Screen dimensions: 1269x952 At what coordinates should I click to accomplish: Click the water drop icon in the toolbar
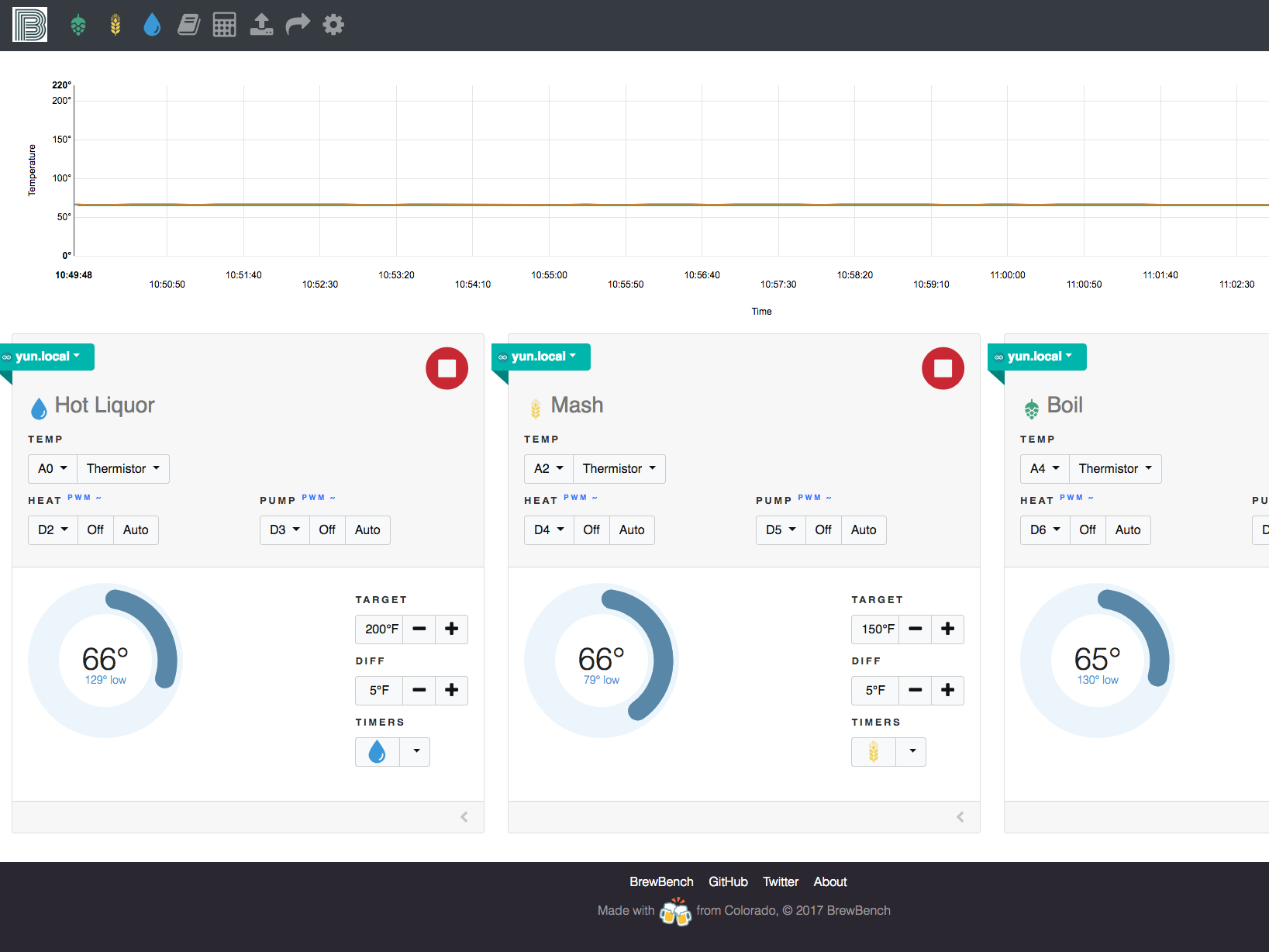pyautogui.click(x=152, y=24)
